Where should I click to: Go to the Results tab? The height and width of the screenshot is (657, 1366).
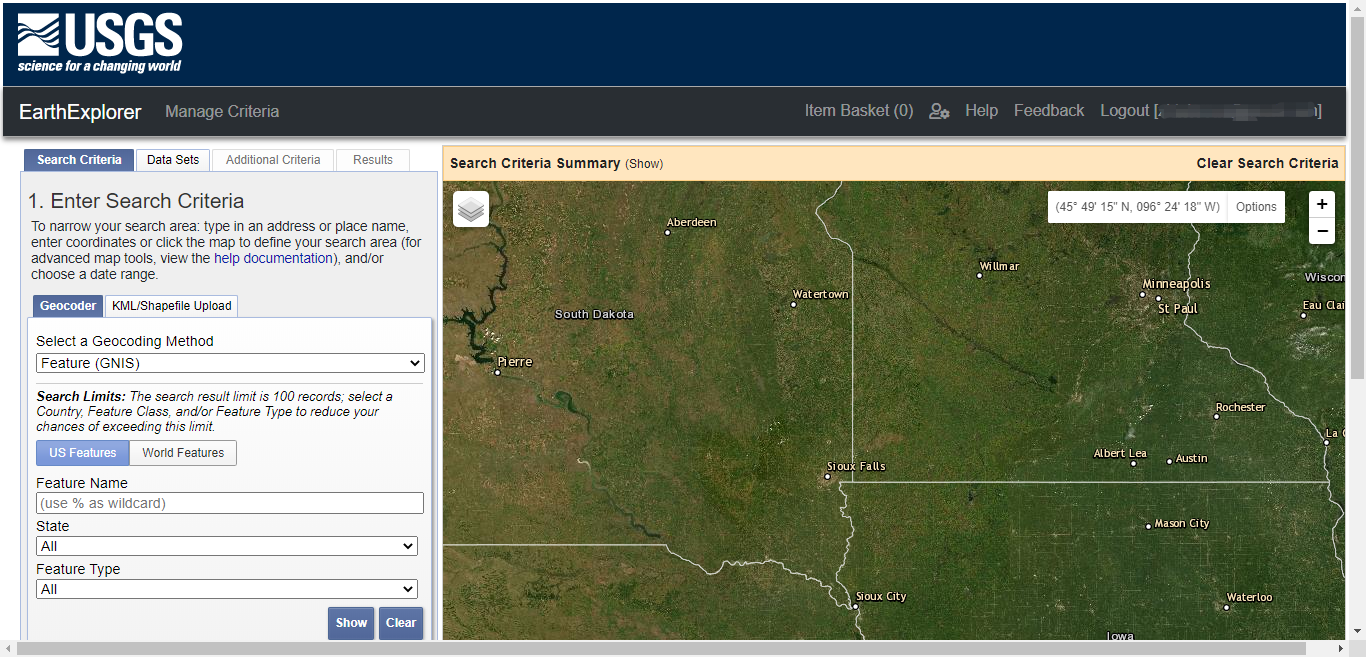373,160
